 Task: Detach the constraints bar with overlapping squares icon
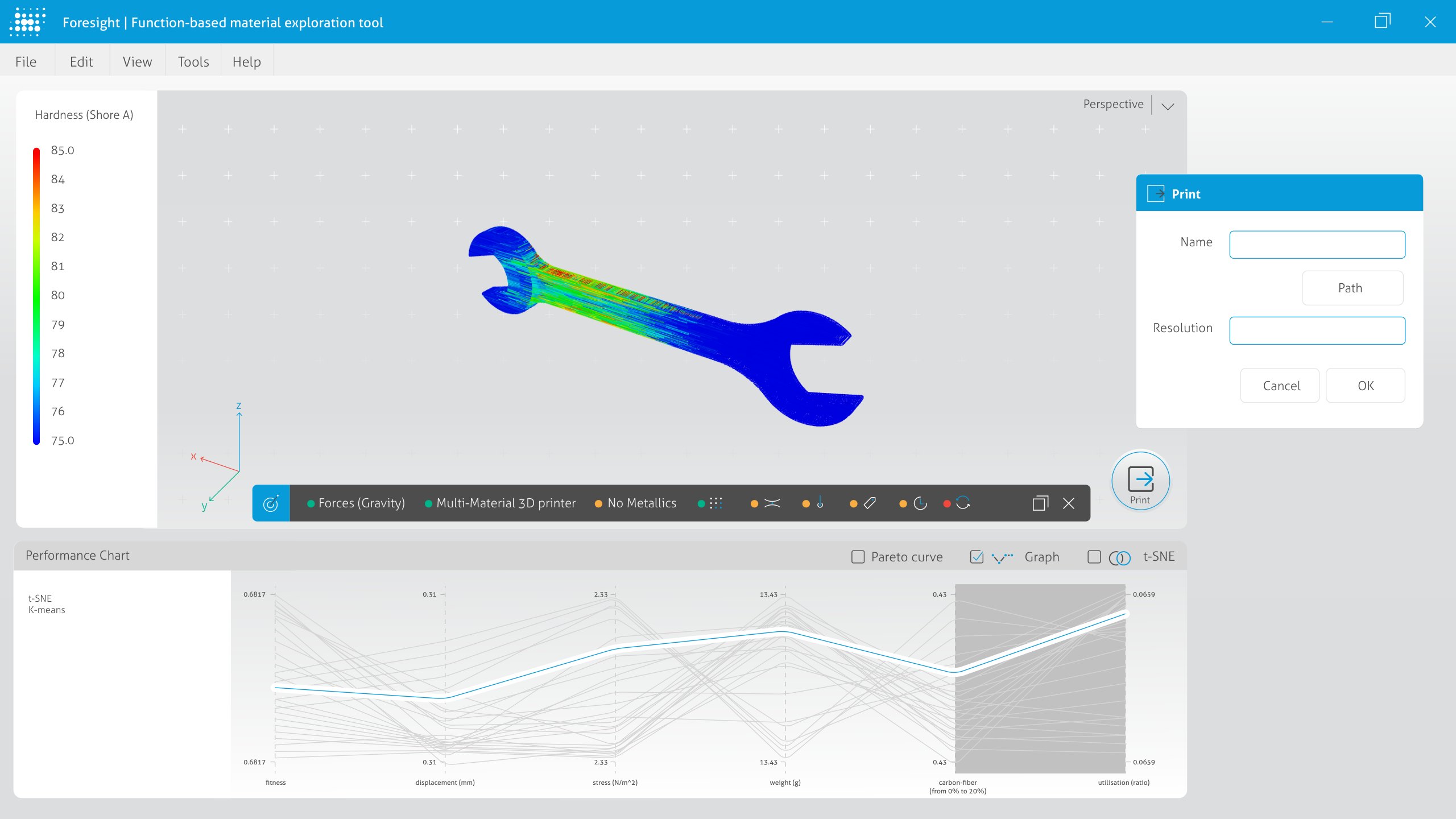1040,503
